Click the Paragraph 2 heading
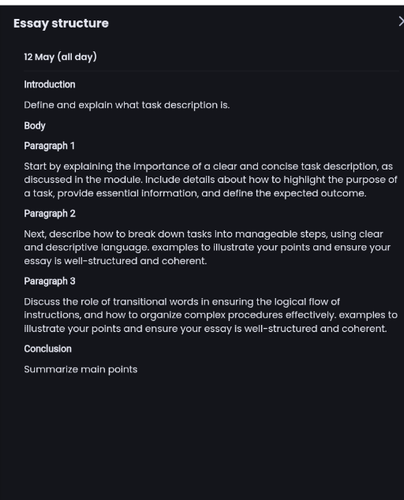 point(50,213)
